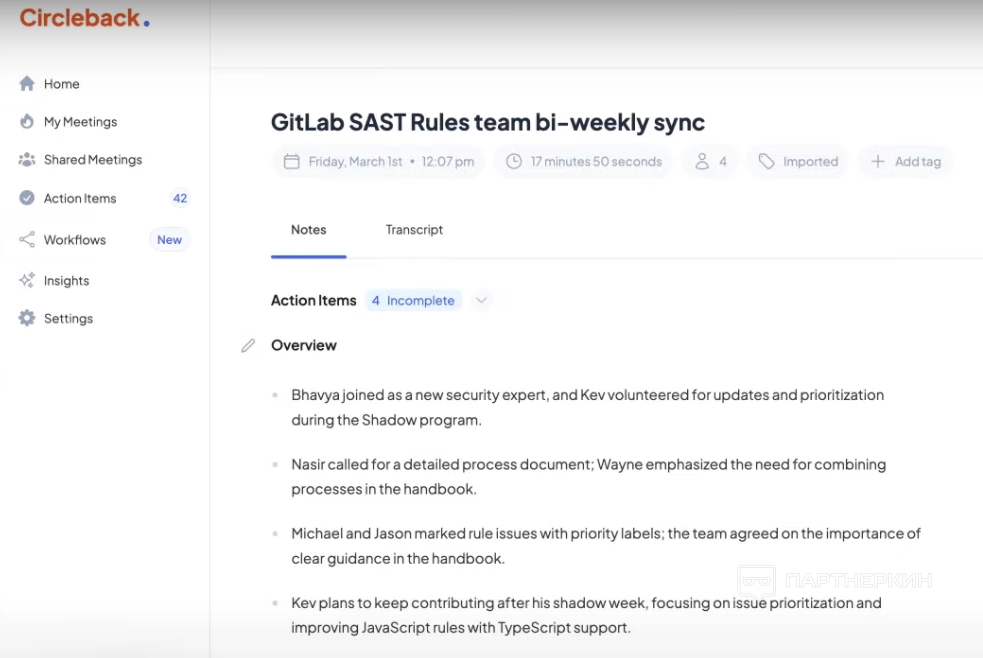
Task: Click the 4 Incomplete badge
Action: point(413,300)
